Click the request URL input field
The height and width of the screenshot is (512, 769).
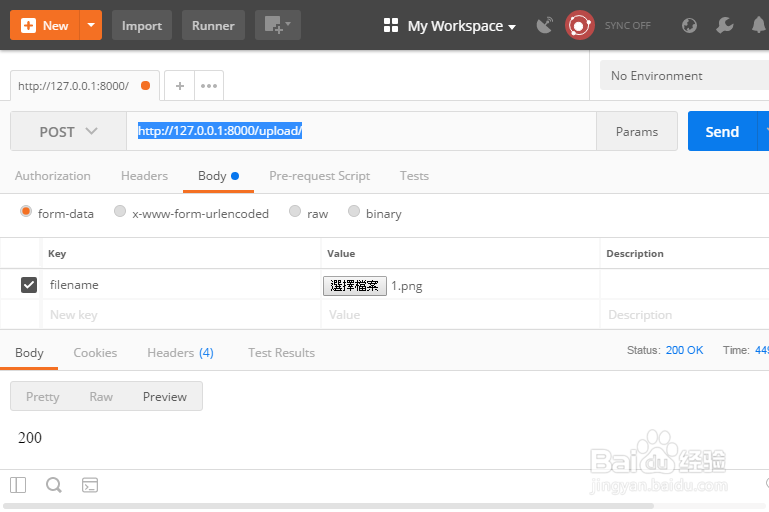point(361,131)
